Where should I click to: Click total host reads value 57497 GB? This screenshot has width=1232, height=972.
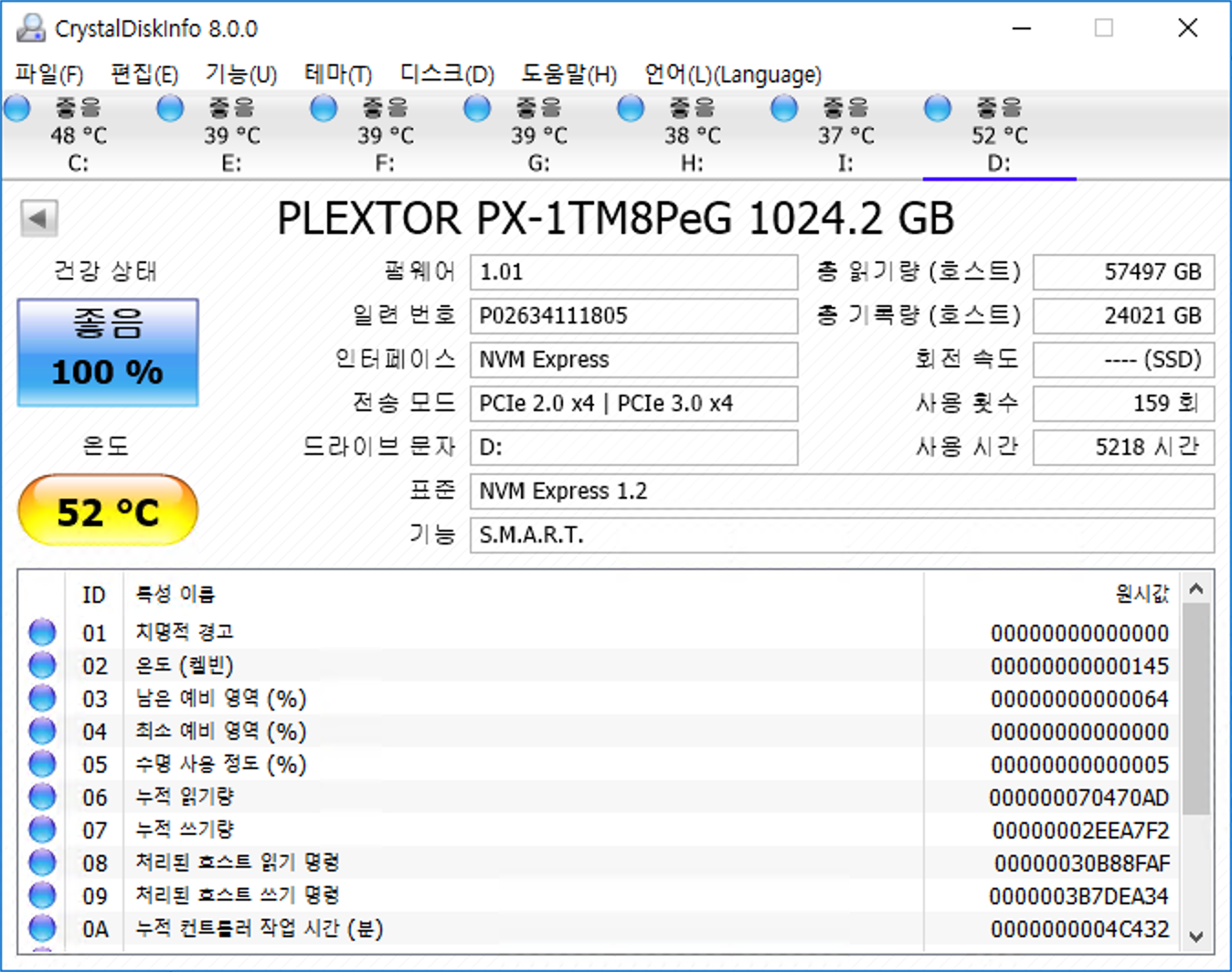pyautogui.click(x=1124, y=272)
